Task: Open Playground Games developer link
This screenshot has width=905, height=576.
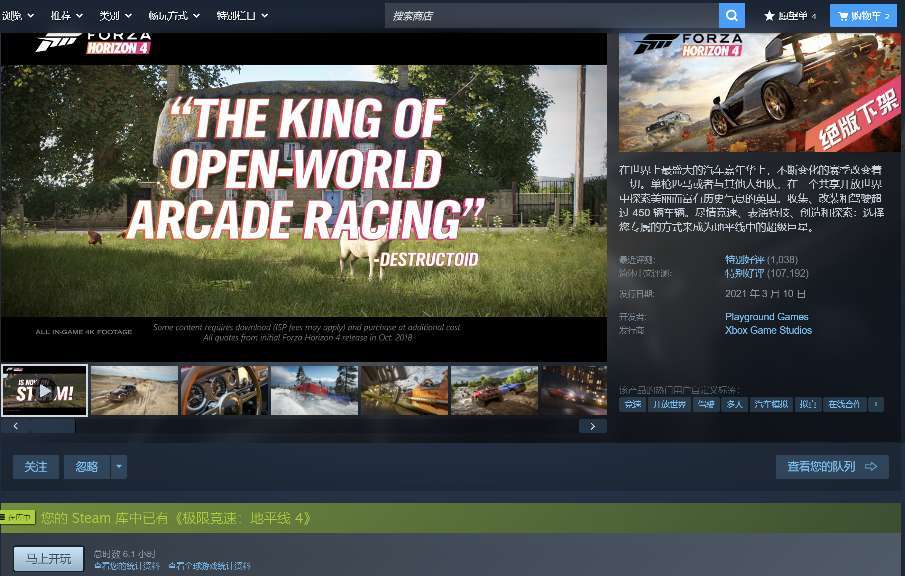Action: pyautogui.click(x=766, y=317)
